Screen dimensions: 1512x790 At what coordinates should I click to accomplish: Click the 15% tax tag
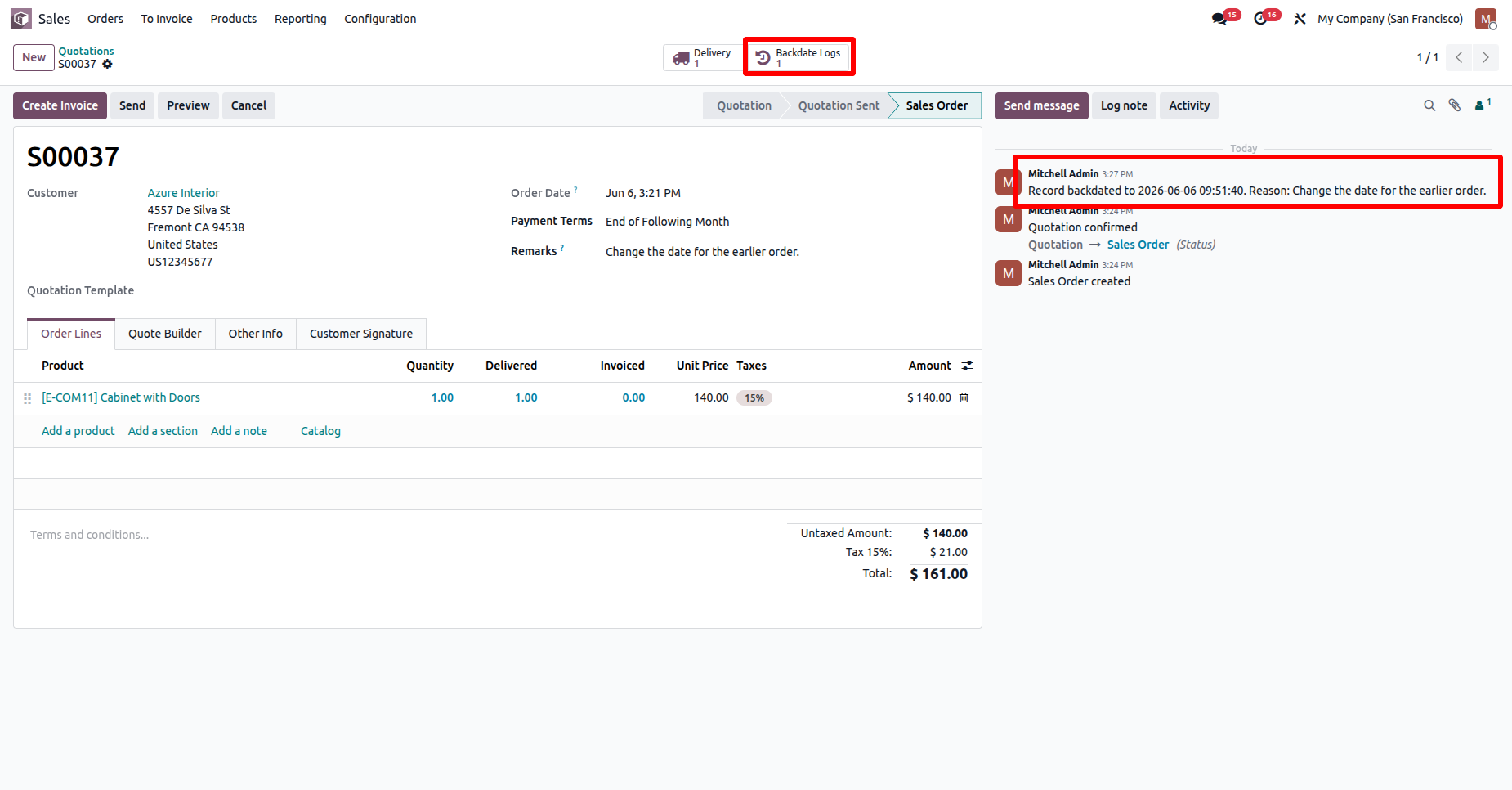754,398
